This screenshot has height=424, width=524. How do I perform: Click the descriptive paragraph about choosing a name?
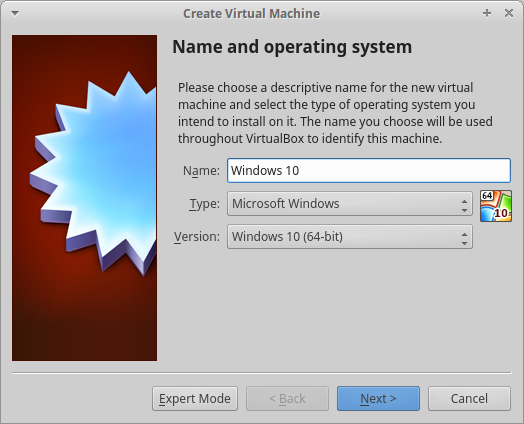coord(335,113)
